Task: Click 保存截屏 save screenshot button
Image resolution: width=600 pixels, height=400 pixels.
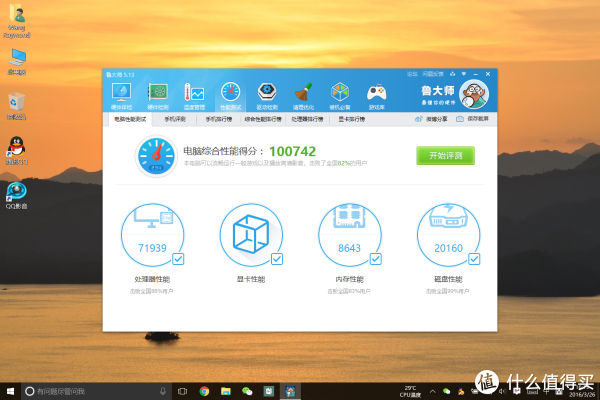Action: tap(473, 119)
